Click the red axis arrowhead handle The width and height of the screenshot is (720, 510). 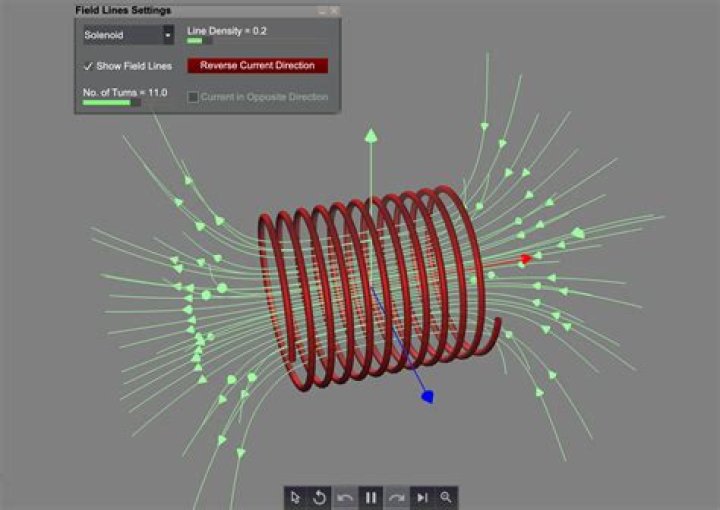(x=526, y=259)
